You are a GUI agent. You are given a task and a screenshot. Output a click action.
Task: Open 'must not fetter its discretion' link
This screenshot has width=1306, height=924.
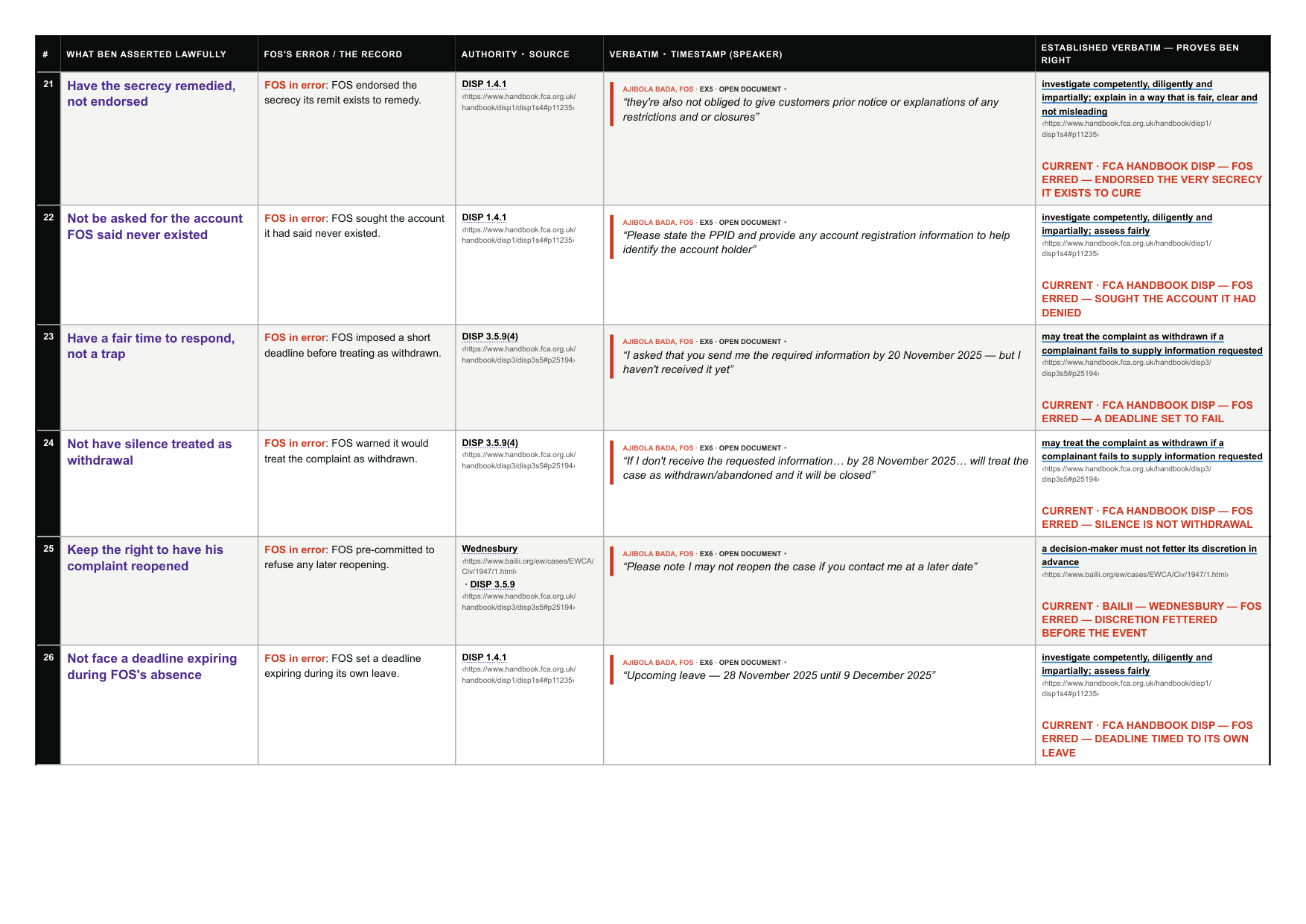click(1149, 555)
